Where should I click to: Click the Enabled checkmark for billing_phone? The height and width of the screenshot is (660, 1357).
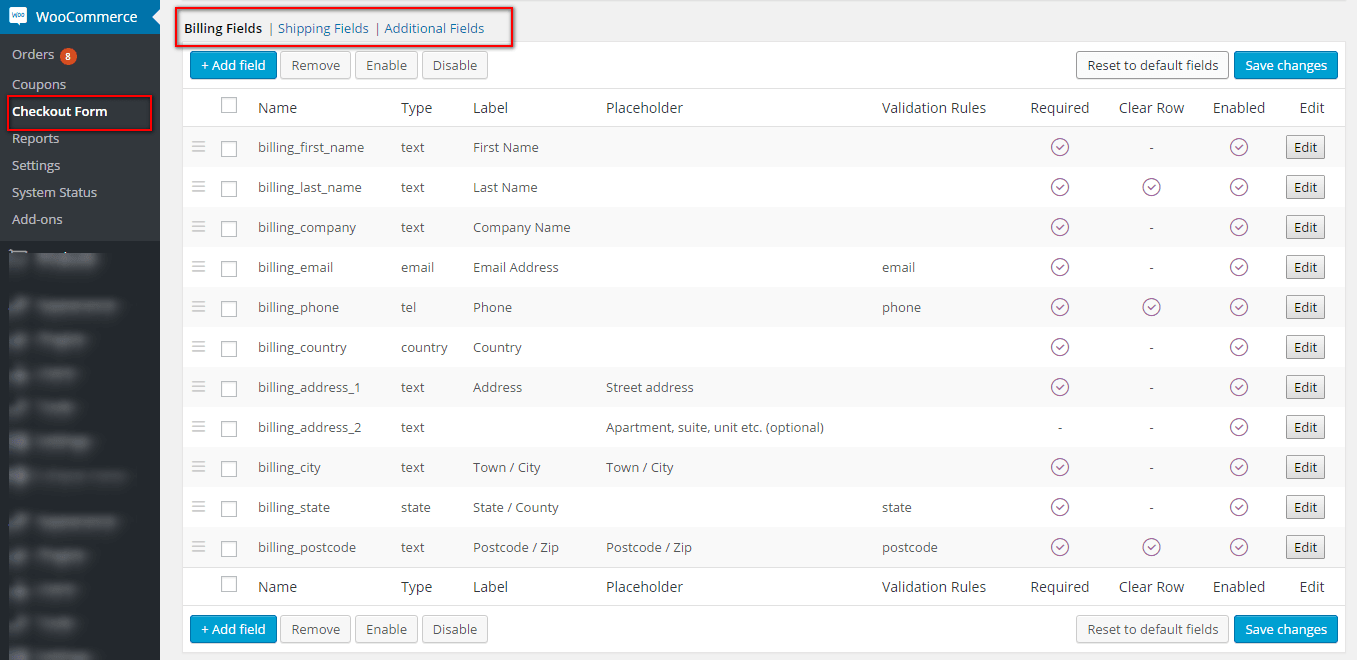pos(1238,306)
